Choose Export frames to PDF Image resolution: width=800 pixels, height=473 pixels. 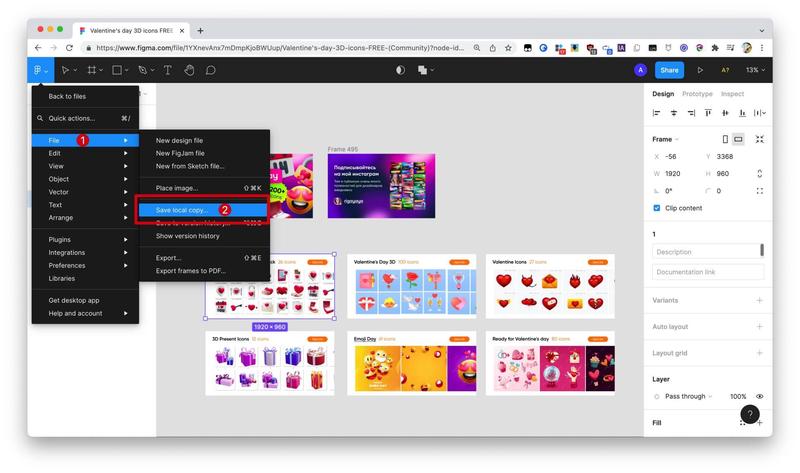[205, 271]
